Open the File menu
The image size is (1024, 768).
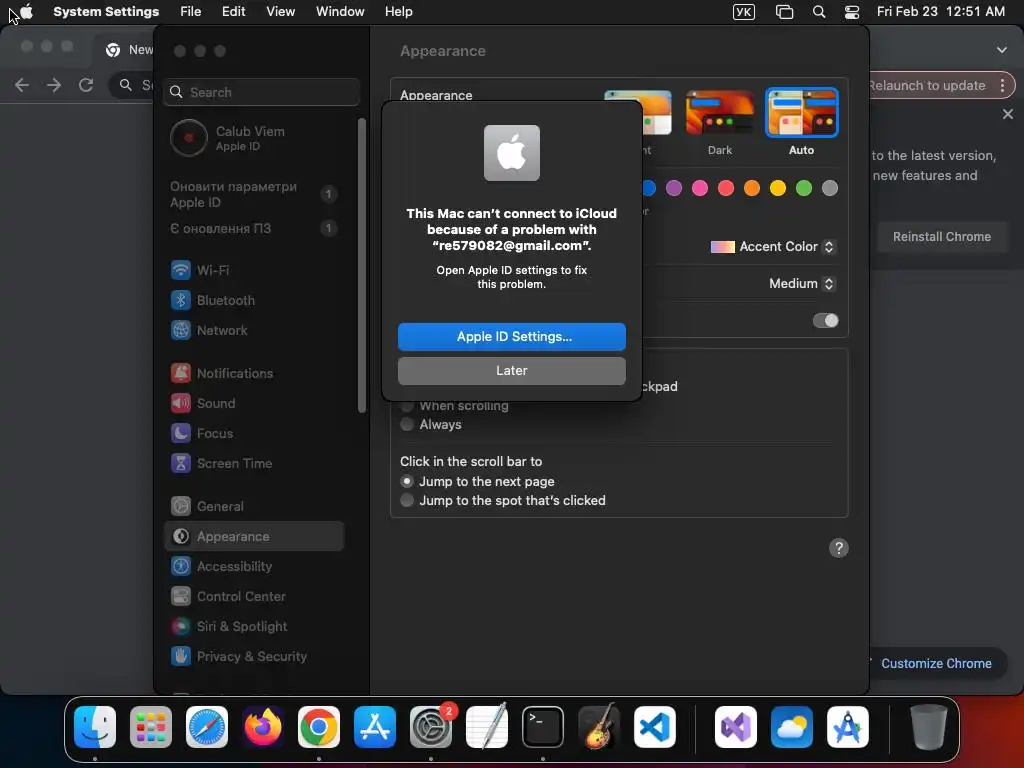(191, 12)
